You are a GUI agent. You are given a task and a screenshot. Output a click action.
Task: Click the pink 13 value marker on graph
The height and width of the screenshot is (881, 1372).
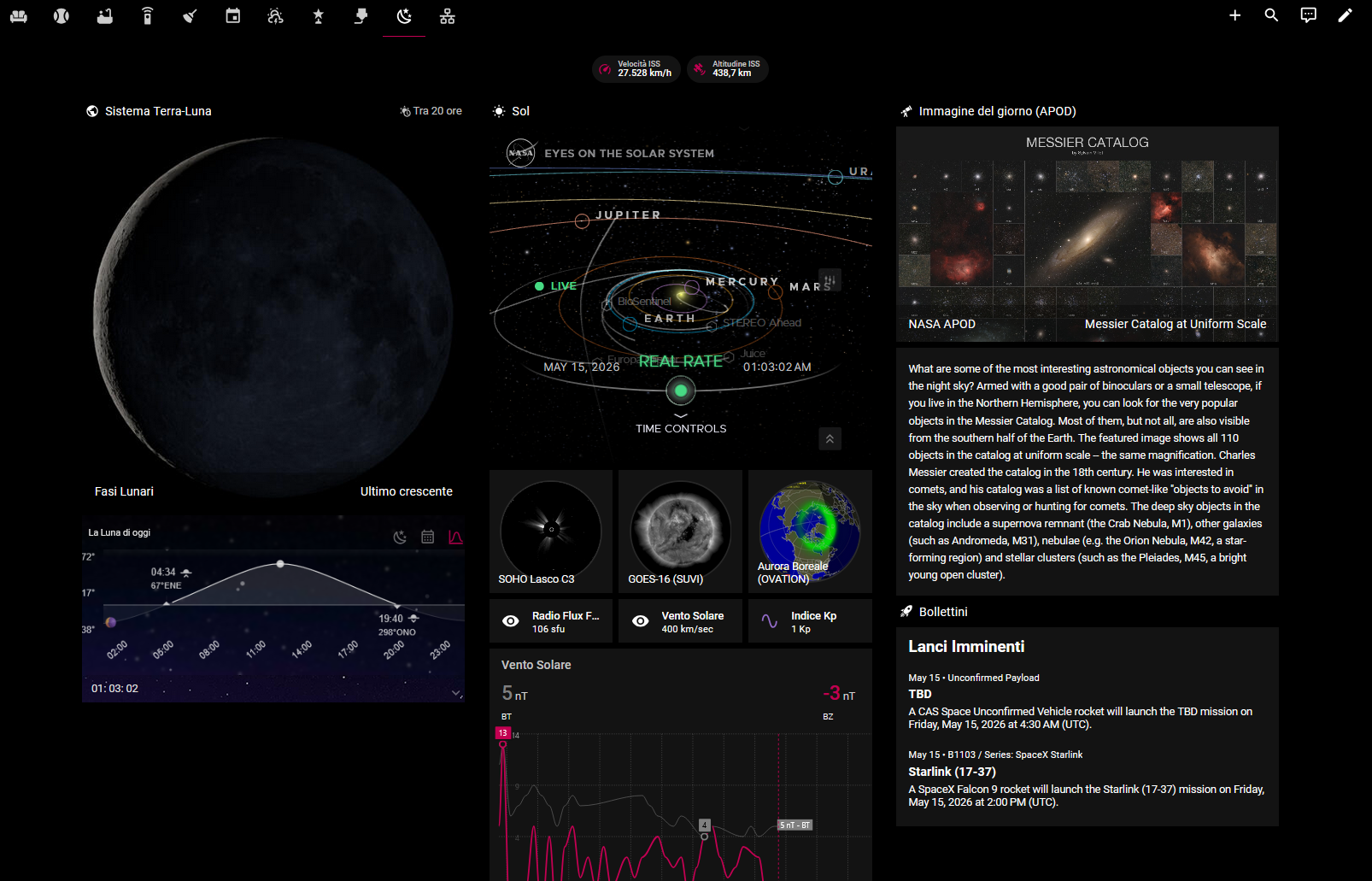503,733
